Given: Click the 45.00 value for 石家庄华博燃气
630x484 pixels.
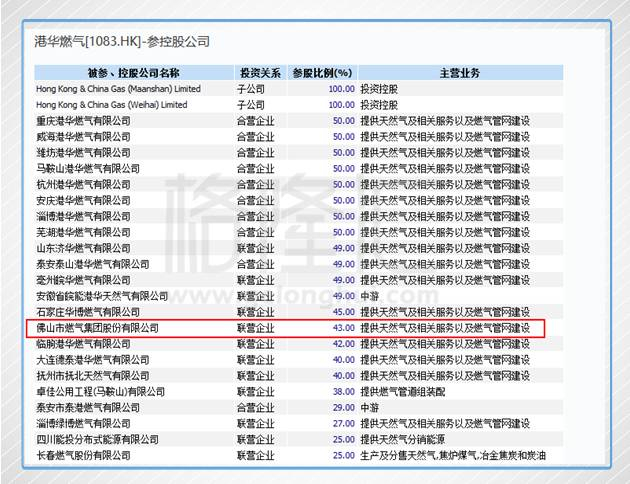Looking at the screenshot, I should pos(344,312).
